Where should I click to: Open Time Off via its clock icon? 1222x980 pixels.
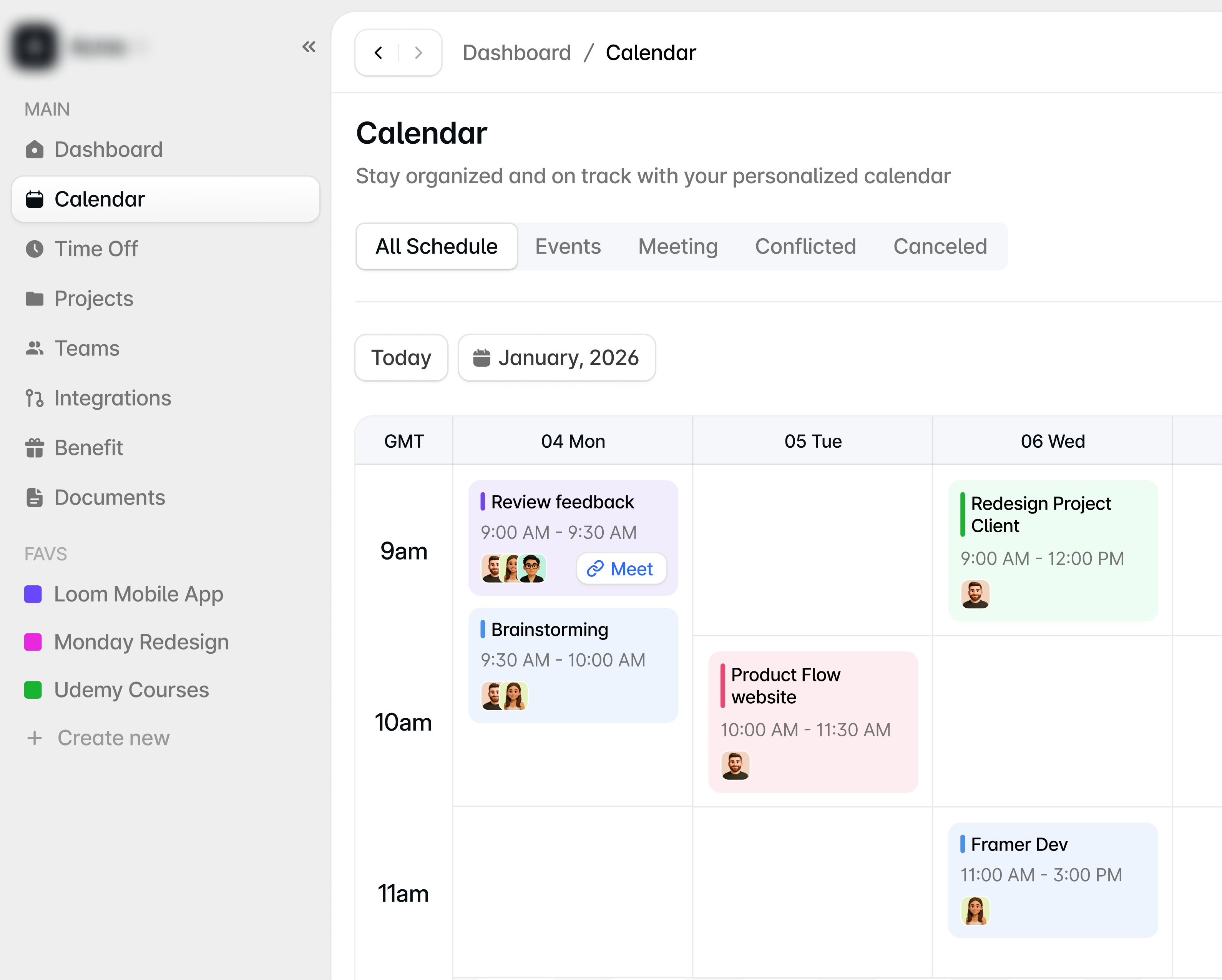coord(35,249)
